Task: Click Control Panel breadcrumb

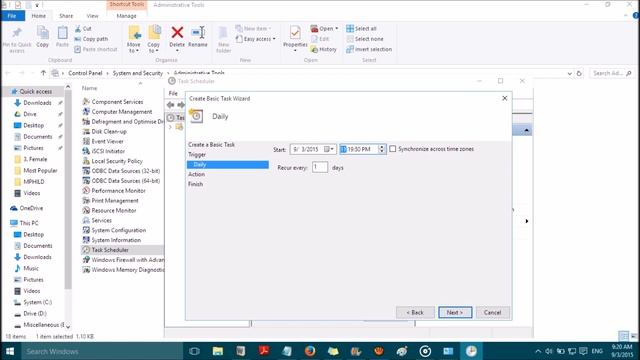Action: [85, 73]
